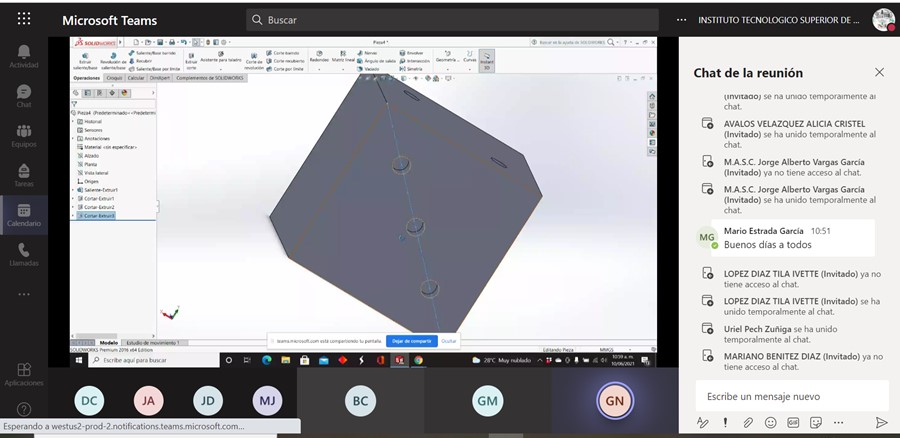Attach a file using the paperclip icon
900x438 pixels.
click(x=748, y=423)
